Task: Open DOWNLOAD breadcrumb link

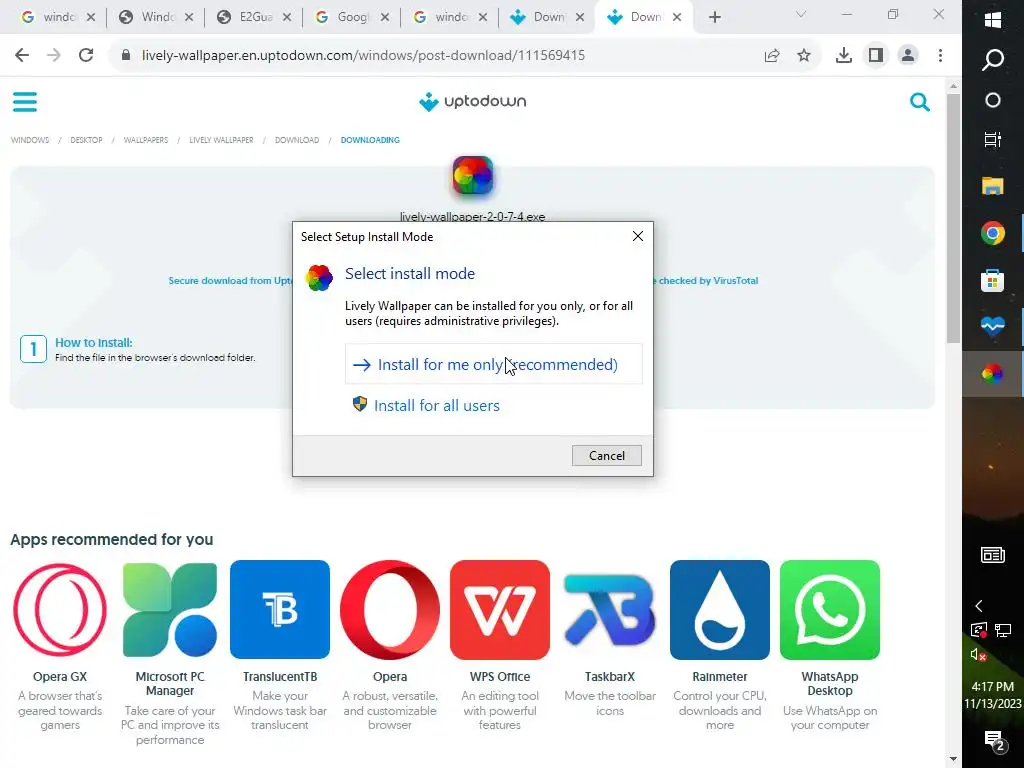Action: pos(297,140)
